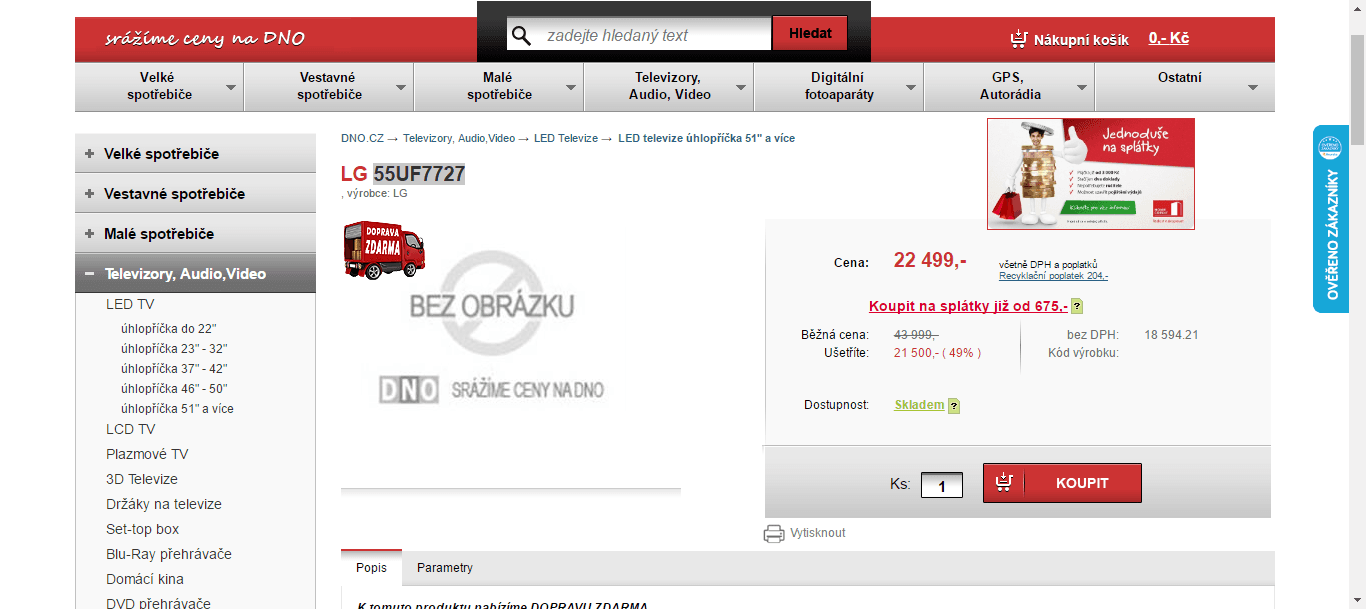The width and height of the screenshot is (1366, 609).
Task: Click LED televize úhlopříčka 51" breadcrumb
Action: [x=707, y=138]
